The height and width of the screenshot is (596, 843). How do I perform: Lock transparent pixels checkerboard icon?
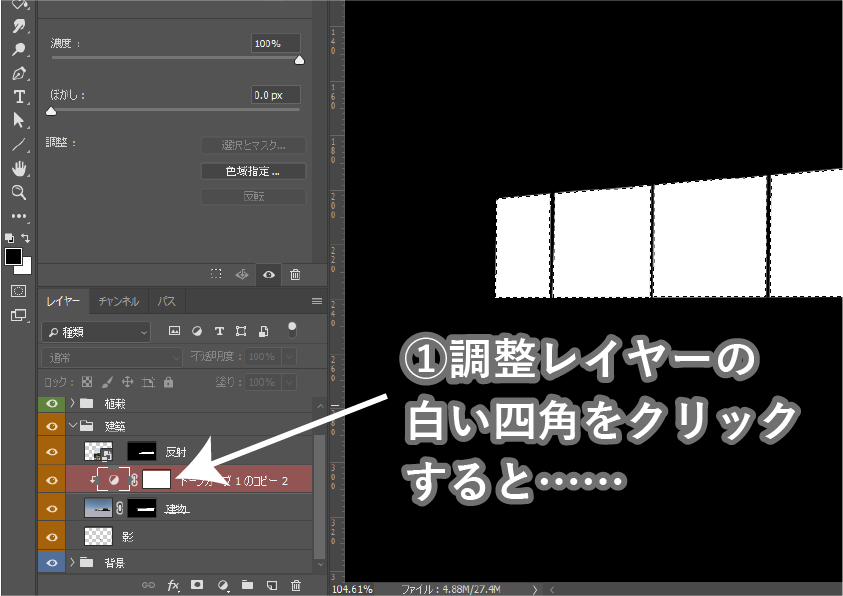pyautogui.click(x=87, y=382)
